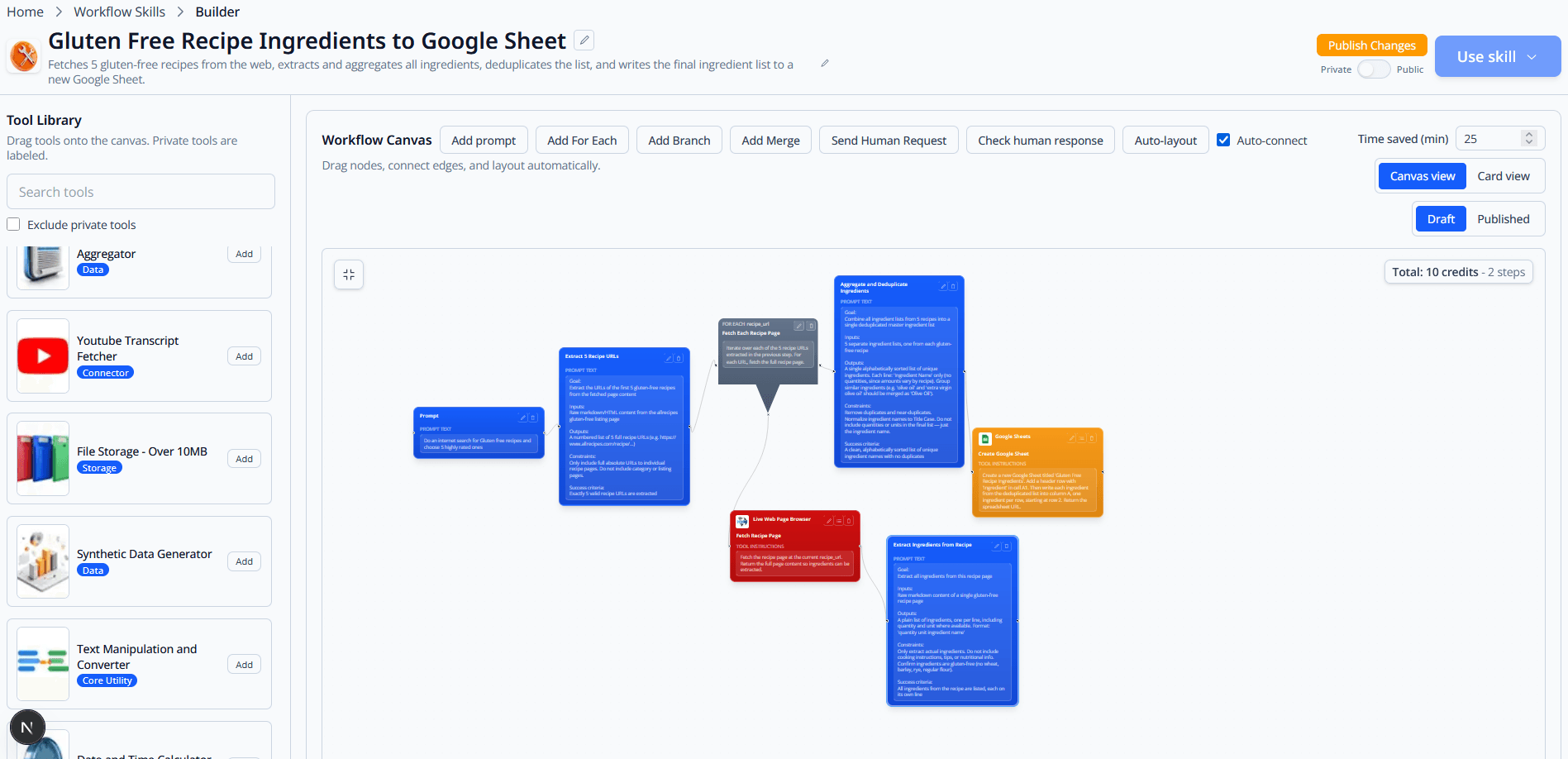
Task: Increase the Time saved value with the stepper
Action: coord(1531,133)
